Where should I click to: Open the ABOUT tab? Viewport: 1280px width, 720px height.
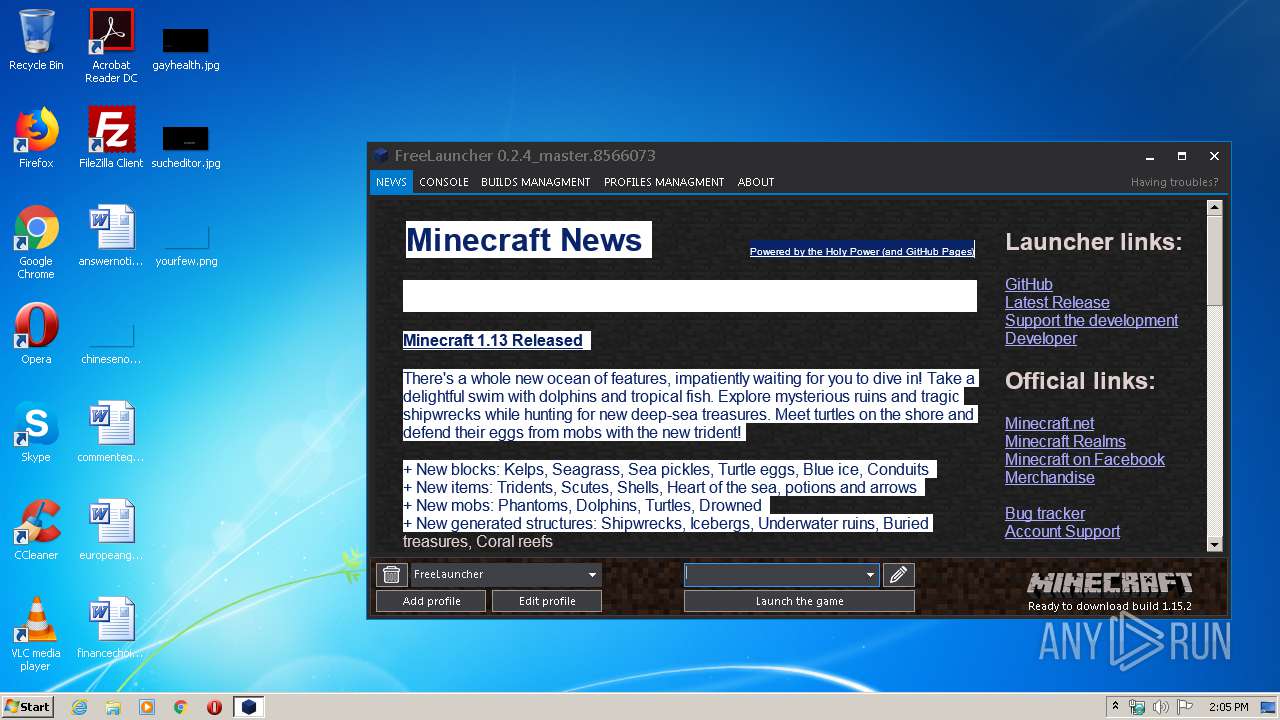[x=756, y=182]
